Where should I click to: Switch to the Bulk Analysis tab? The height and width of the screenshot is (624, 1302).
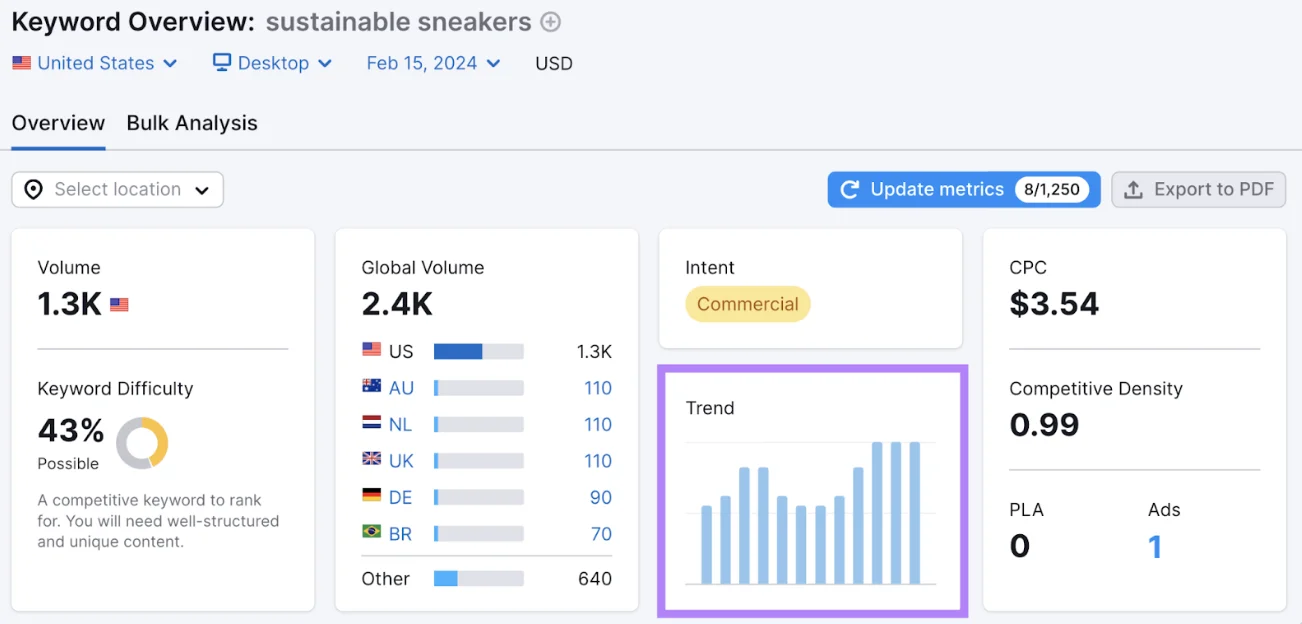coord(191,123)
